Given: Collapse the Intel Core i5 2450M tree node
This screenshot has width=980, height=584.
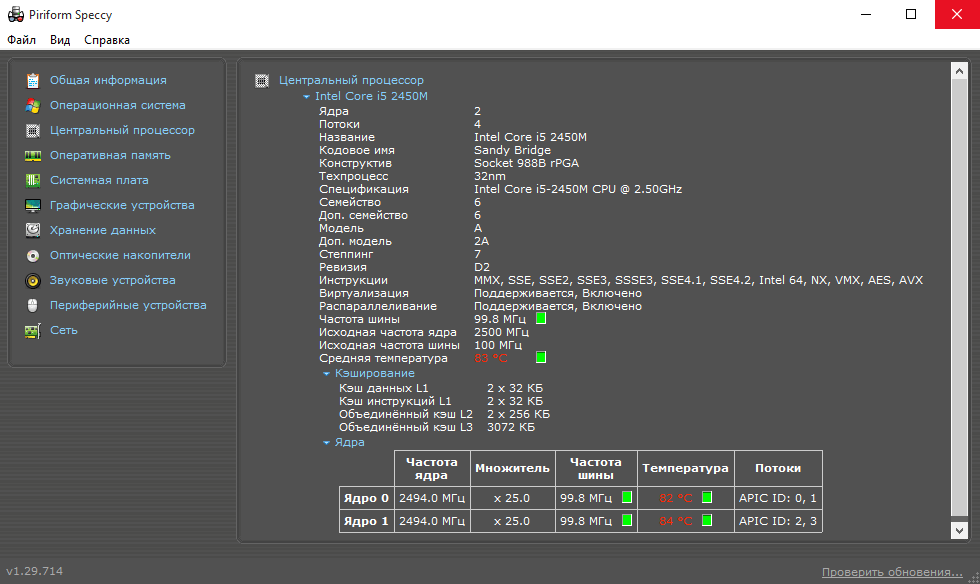Looking at the screenshot, I should (x=306, y=96).
